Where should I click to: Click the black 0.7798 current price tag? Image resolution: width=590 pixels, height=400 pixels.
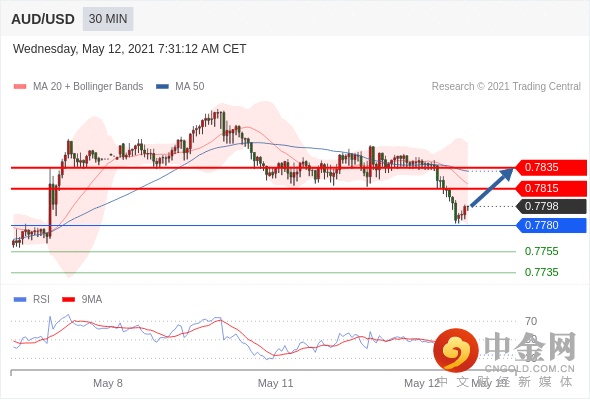[552, 206]
